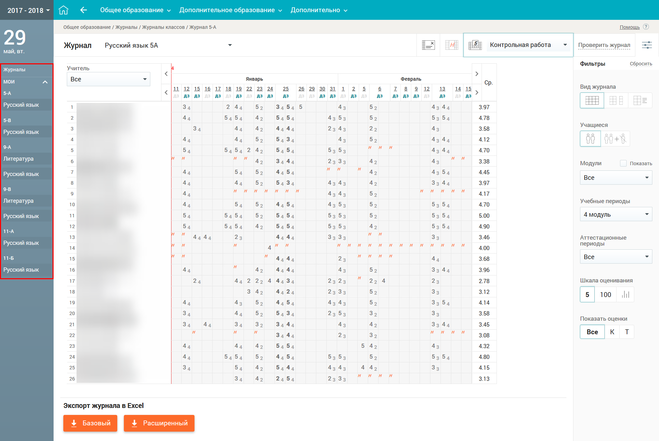Click the home icon in top bar

pos(66,9)
